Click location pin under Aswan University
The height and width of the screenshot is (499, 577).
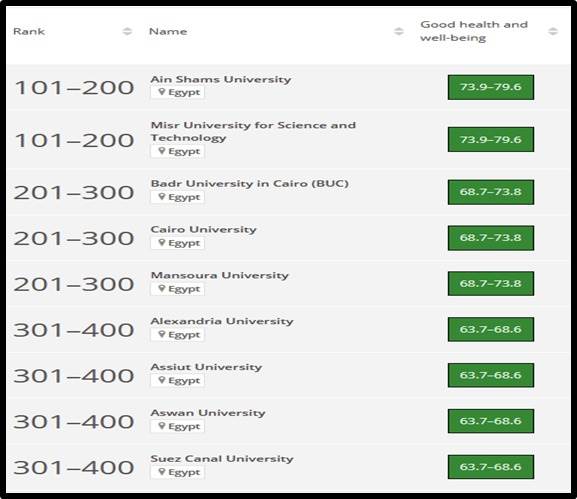coord(162,426)
